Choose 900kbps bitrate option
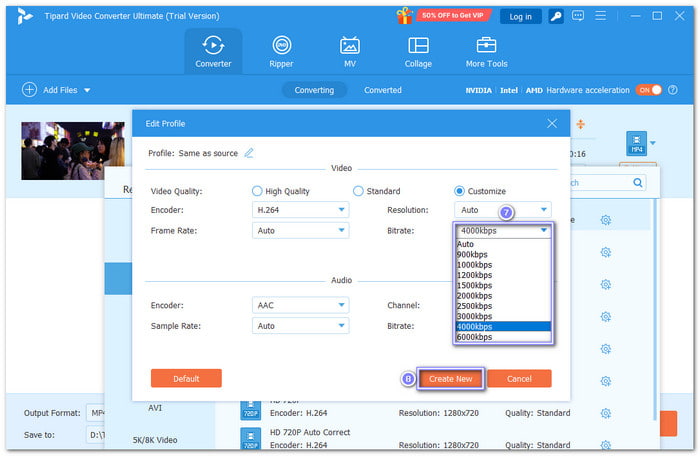 tap(503, 255)
